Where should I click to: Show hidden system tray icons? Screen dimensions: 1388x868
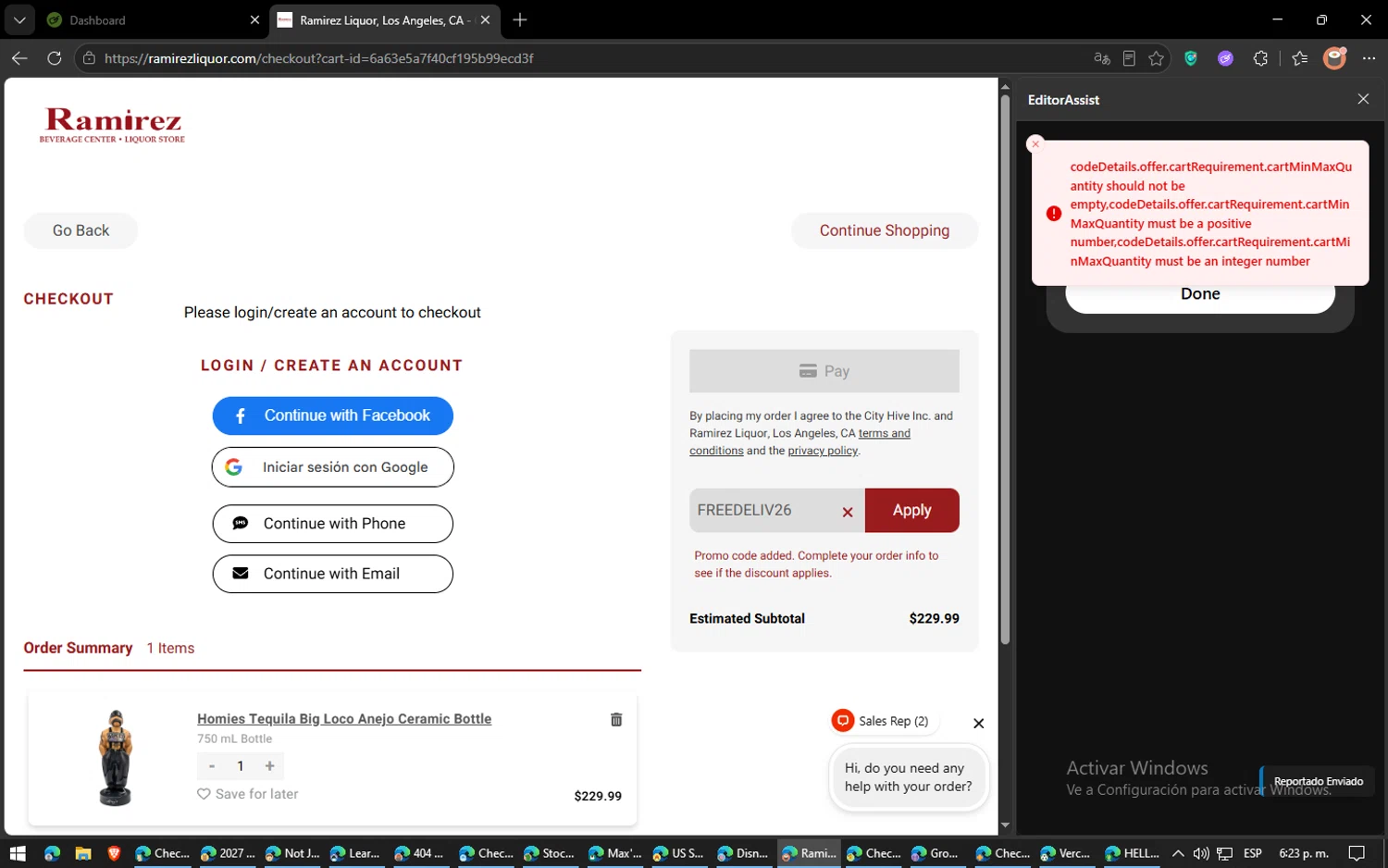[x=1177, y=853]
